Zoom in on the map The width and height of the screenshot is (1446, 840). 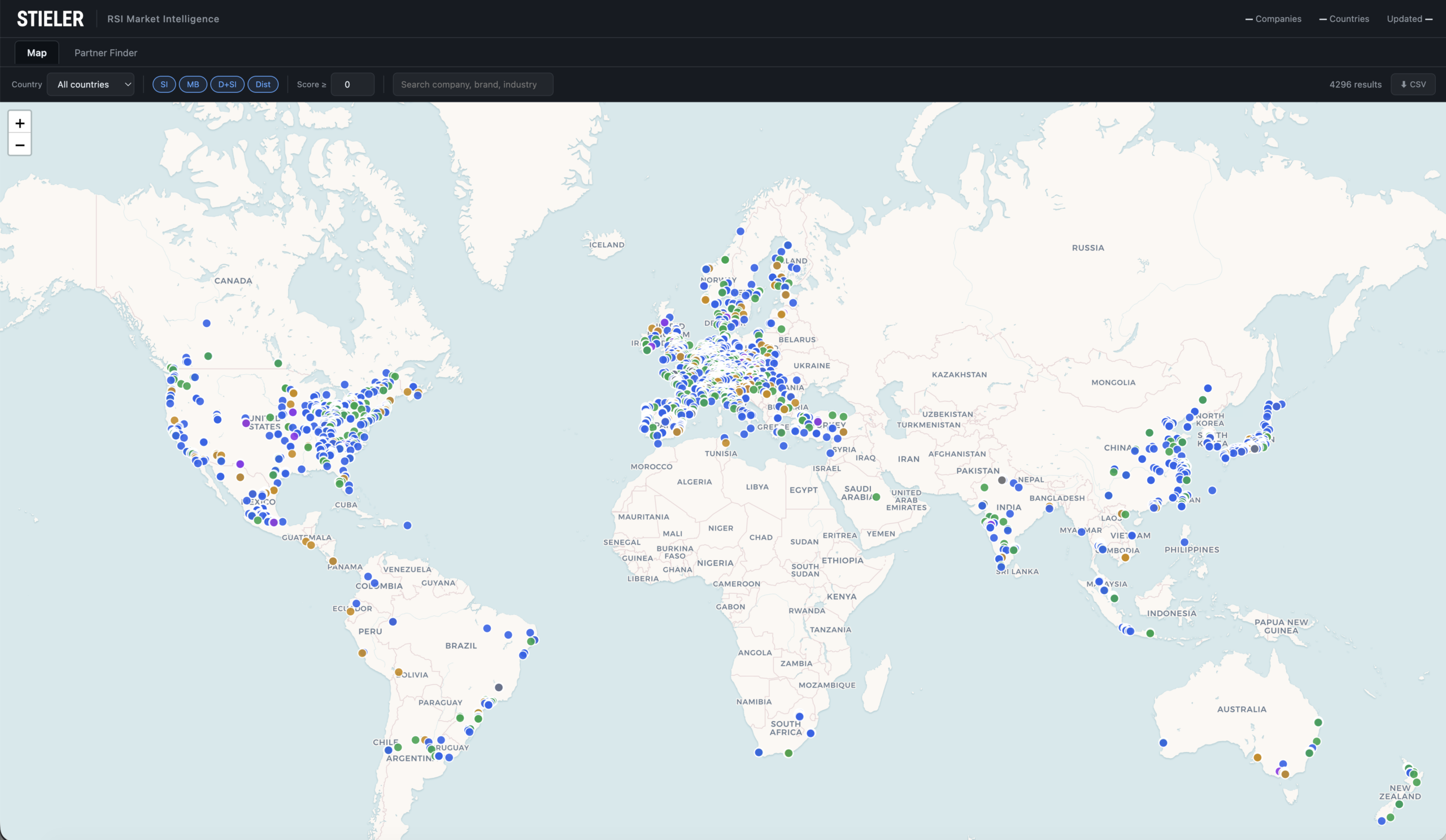tap(20, 123)
